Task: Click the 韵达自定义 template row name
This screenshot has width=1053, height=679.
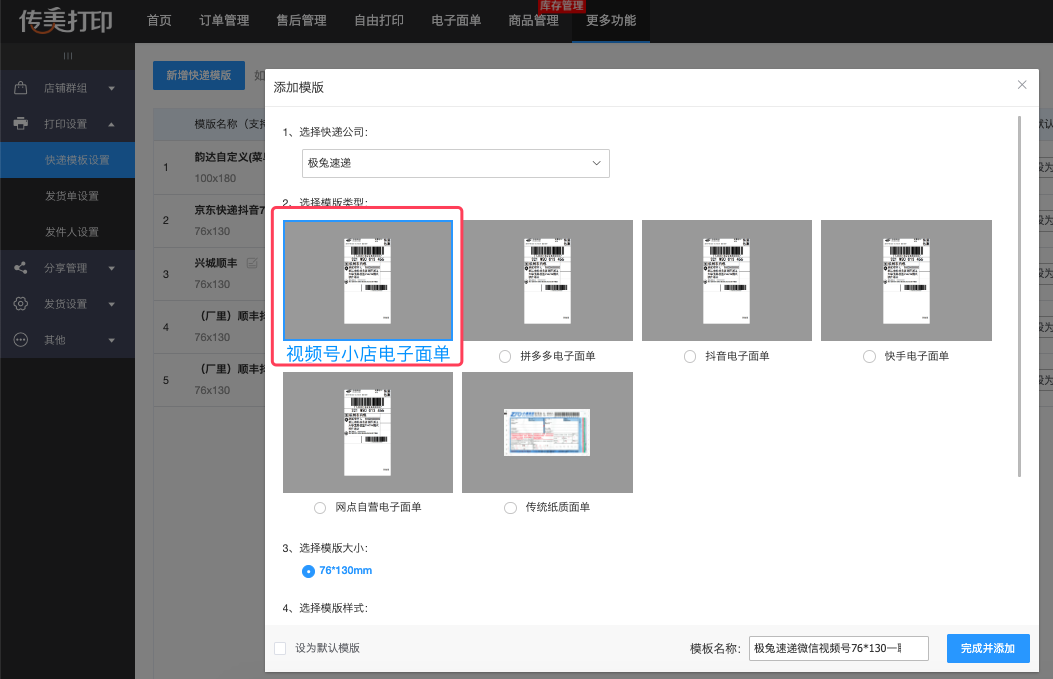Action: (230, 157)
